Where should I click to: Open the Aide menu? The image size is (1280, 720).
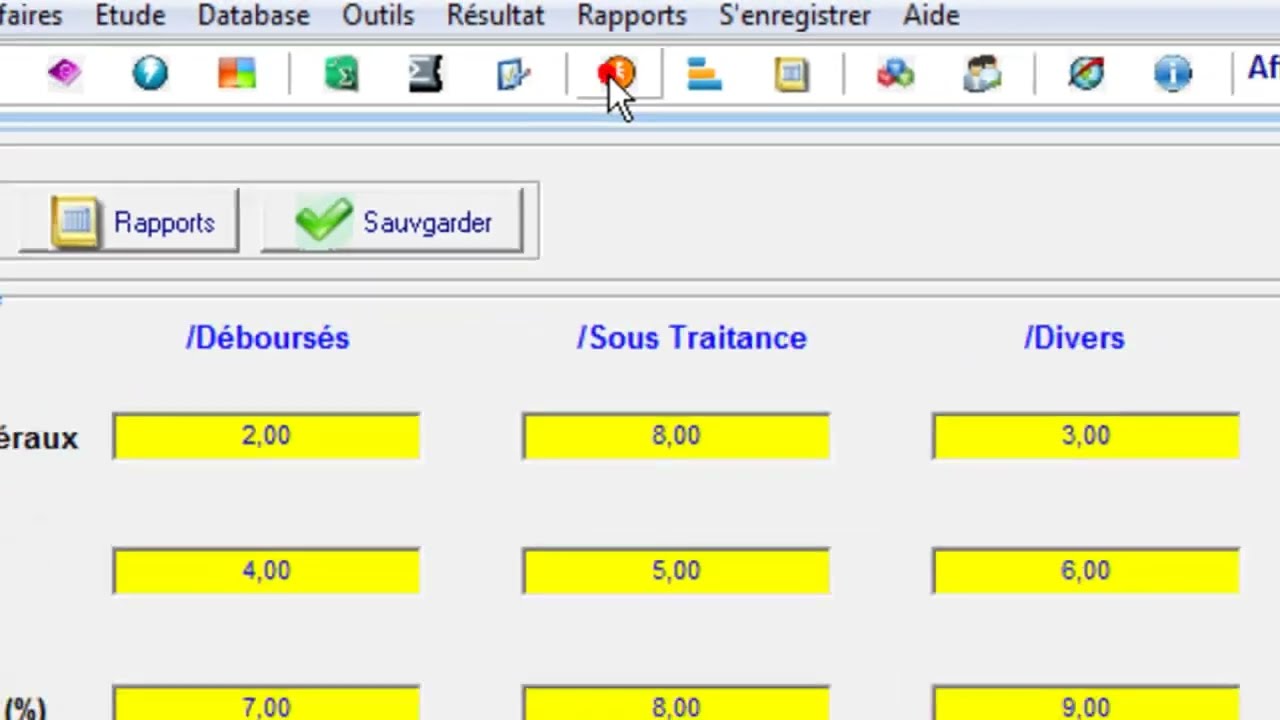(x=931, y=15)
